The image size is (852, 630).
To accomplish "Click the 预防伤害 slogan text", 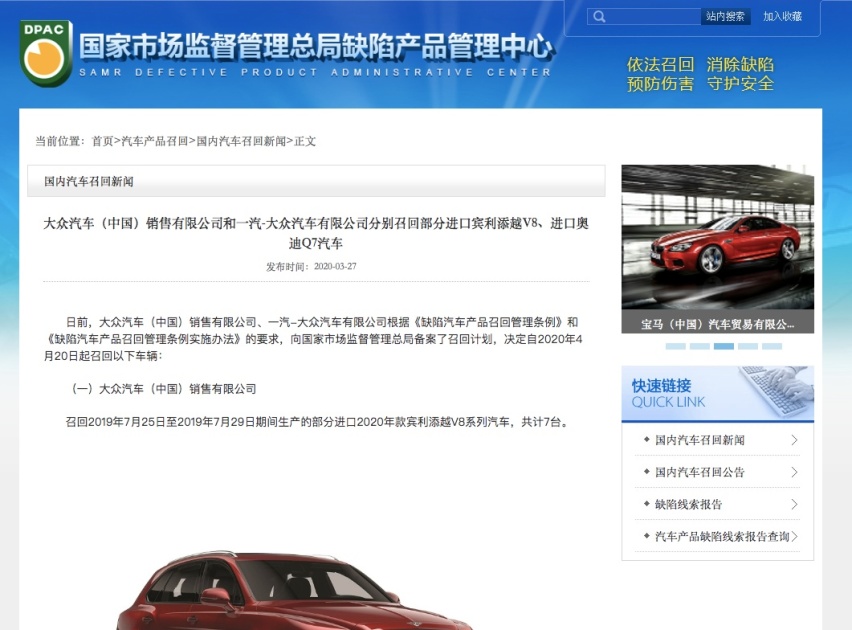I will click(x=660, y=84).
